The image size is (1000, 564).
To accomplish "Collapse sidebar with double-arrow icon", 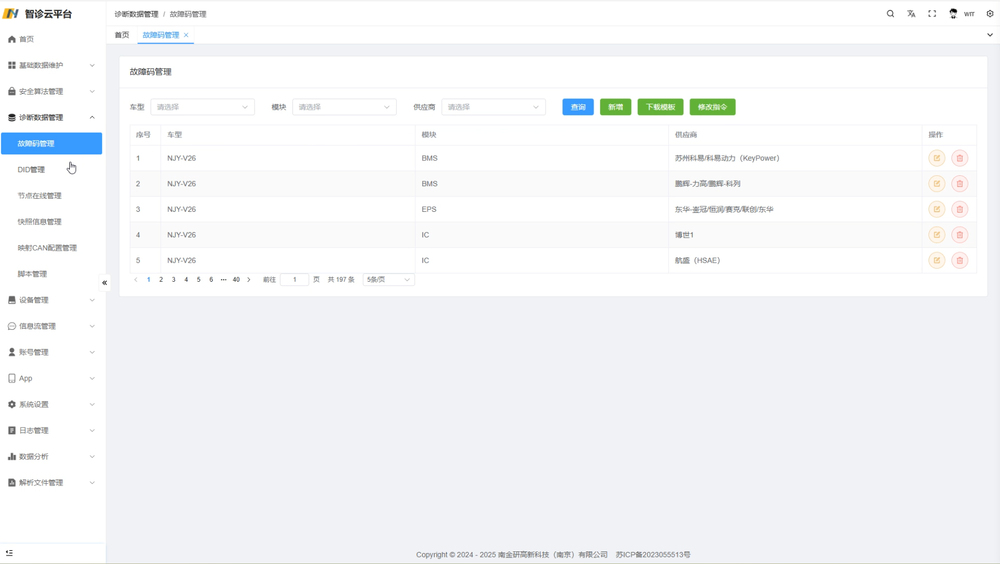I will (104, 283).
